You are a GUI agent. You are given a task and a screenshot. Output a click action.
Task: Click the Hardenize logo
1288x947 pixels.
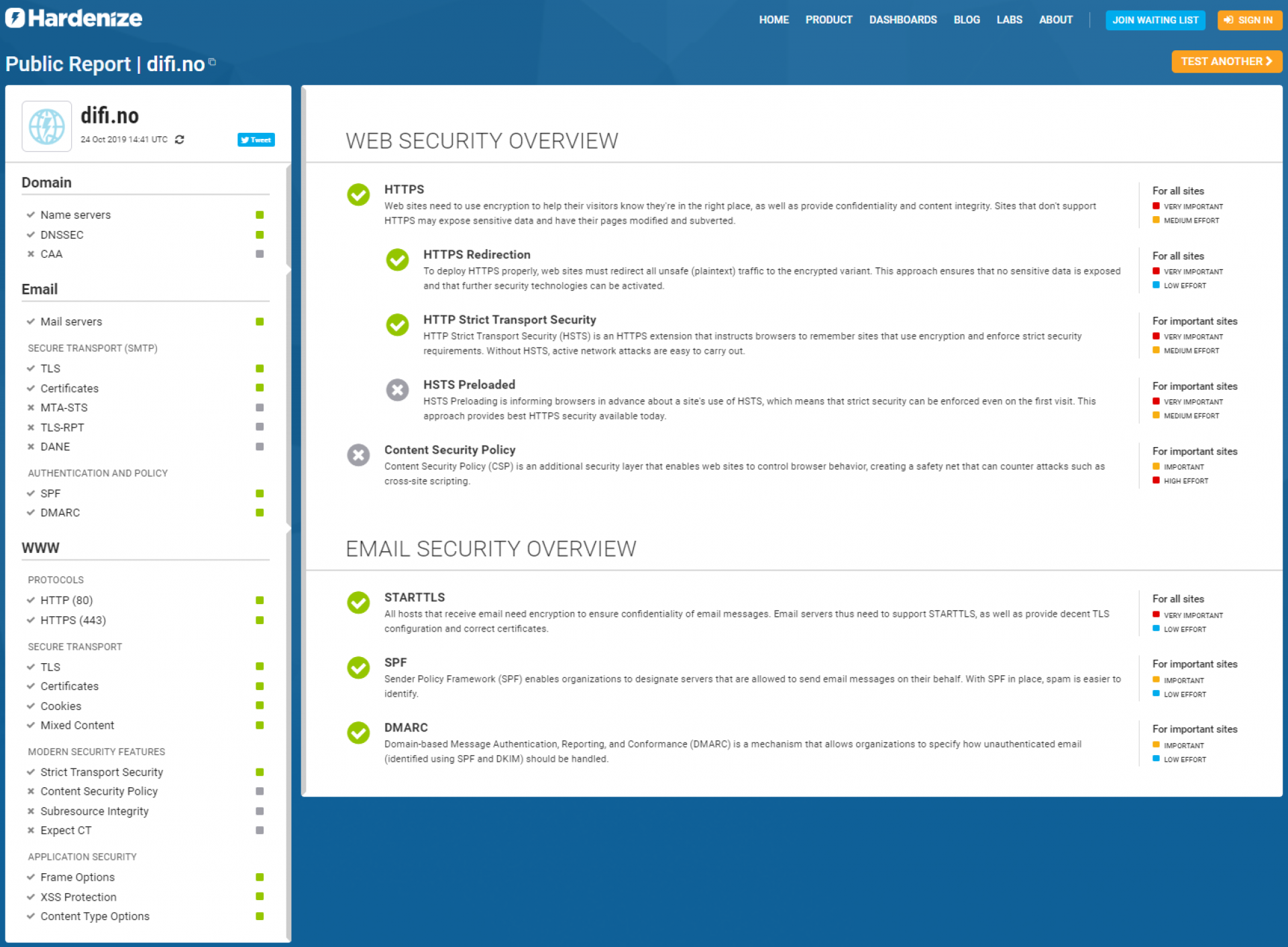(x=74, y=18)
